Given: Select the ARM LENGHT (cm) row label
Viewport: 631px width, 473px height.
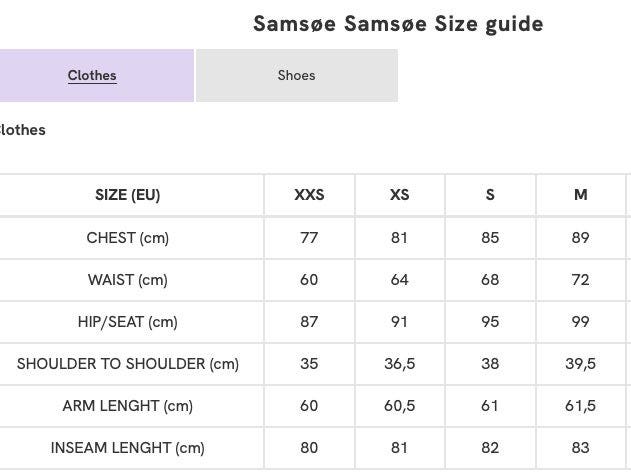Looking at the screenshot, I should click(x=128, y=406).
